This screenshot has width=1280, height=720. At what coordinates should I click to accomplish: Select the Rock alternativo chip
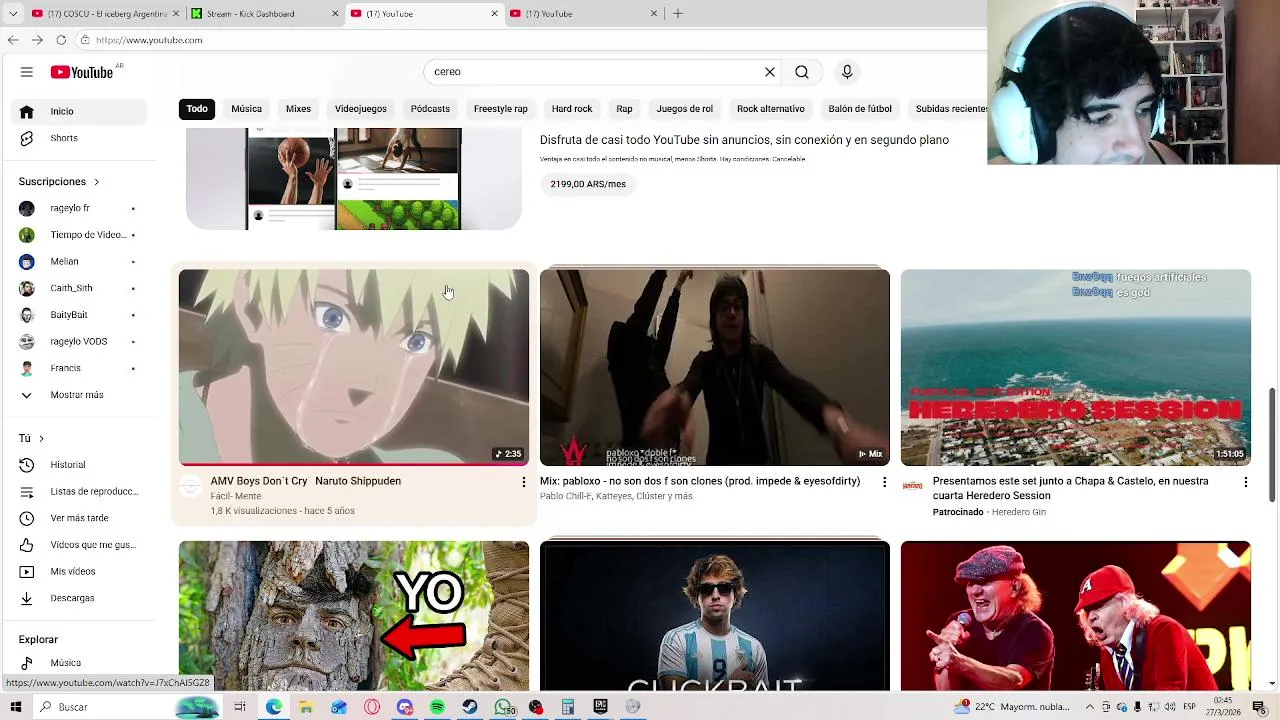click(x=770, y=109)
